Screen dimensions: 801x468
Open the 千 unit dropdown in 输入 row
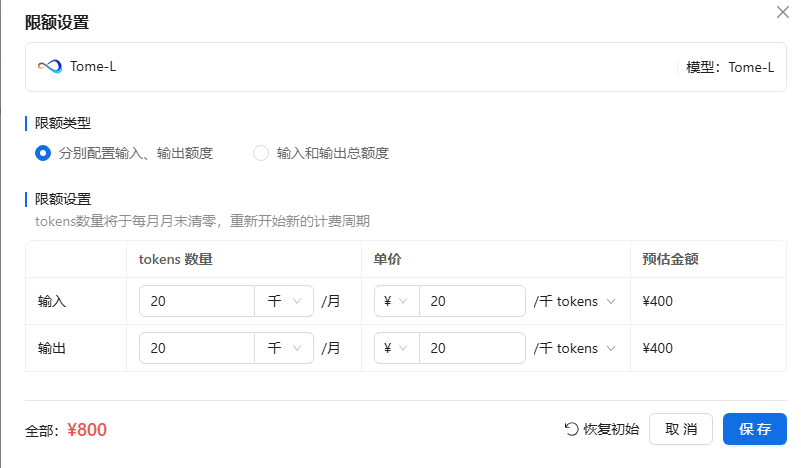coord(284,301)
